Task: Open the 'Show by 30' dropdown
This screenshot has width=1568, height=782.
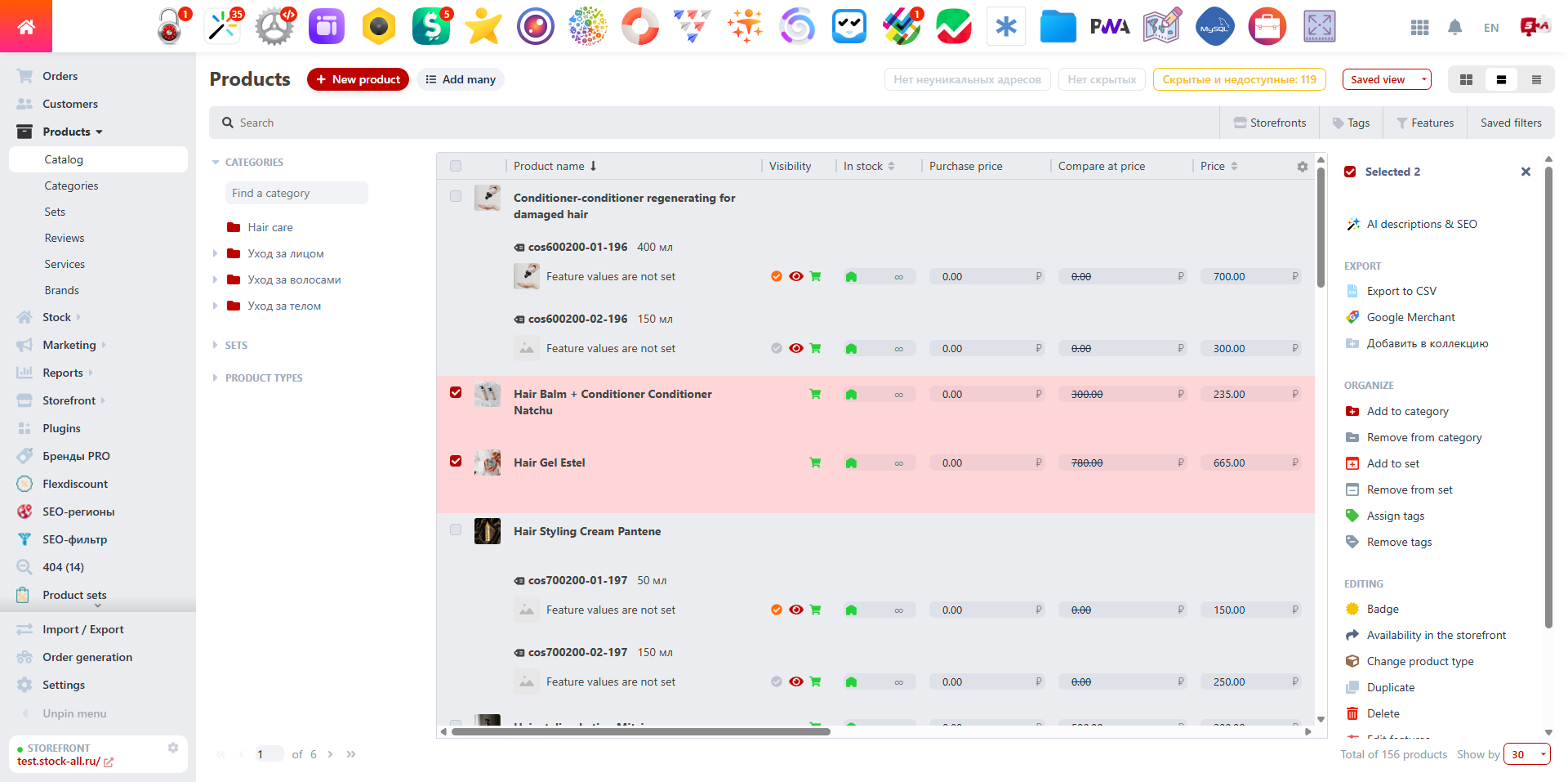Action: click(x=1526, y=753)
